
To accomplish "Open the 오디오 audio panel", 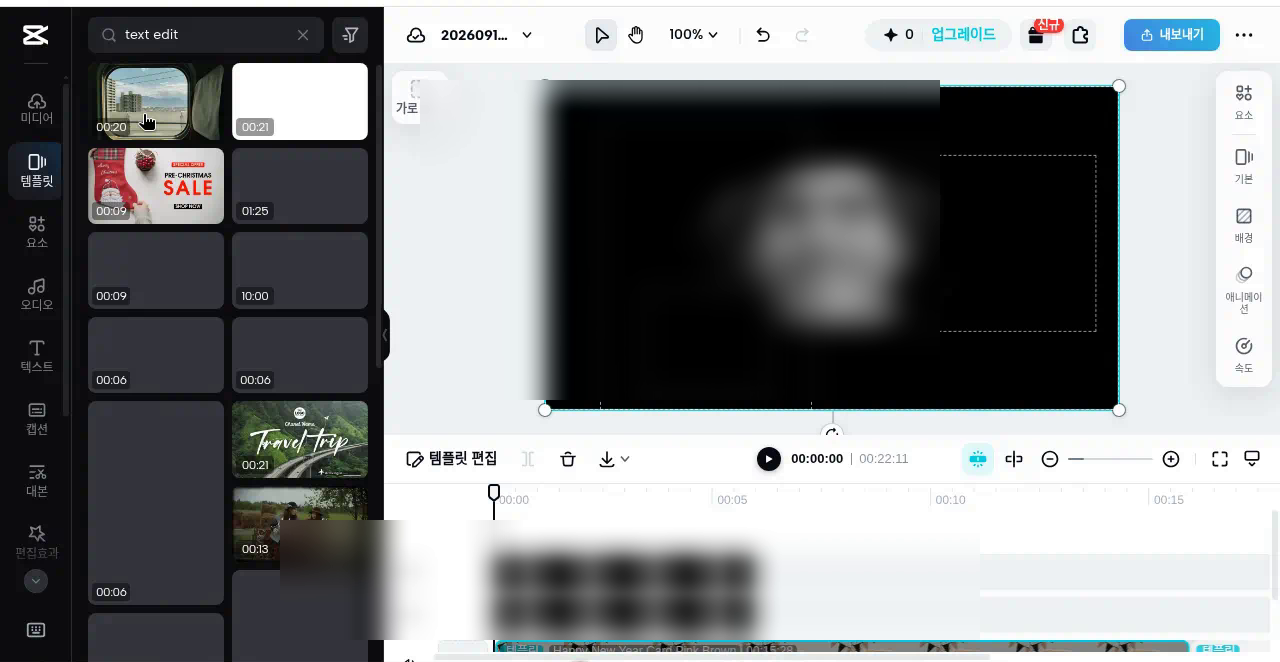I will 36,294.
